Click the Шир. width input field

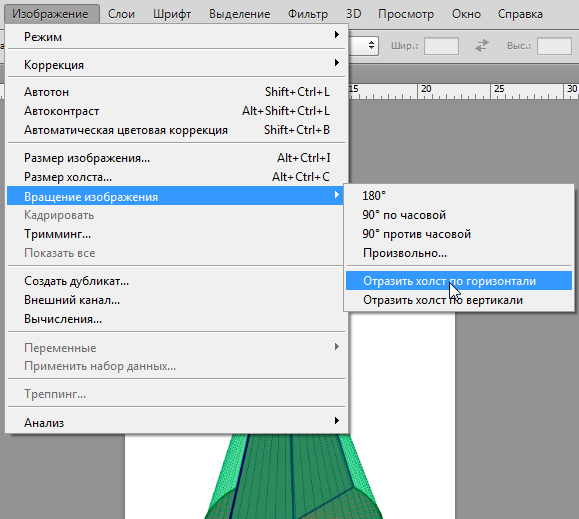441,46
